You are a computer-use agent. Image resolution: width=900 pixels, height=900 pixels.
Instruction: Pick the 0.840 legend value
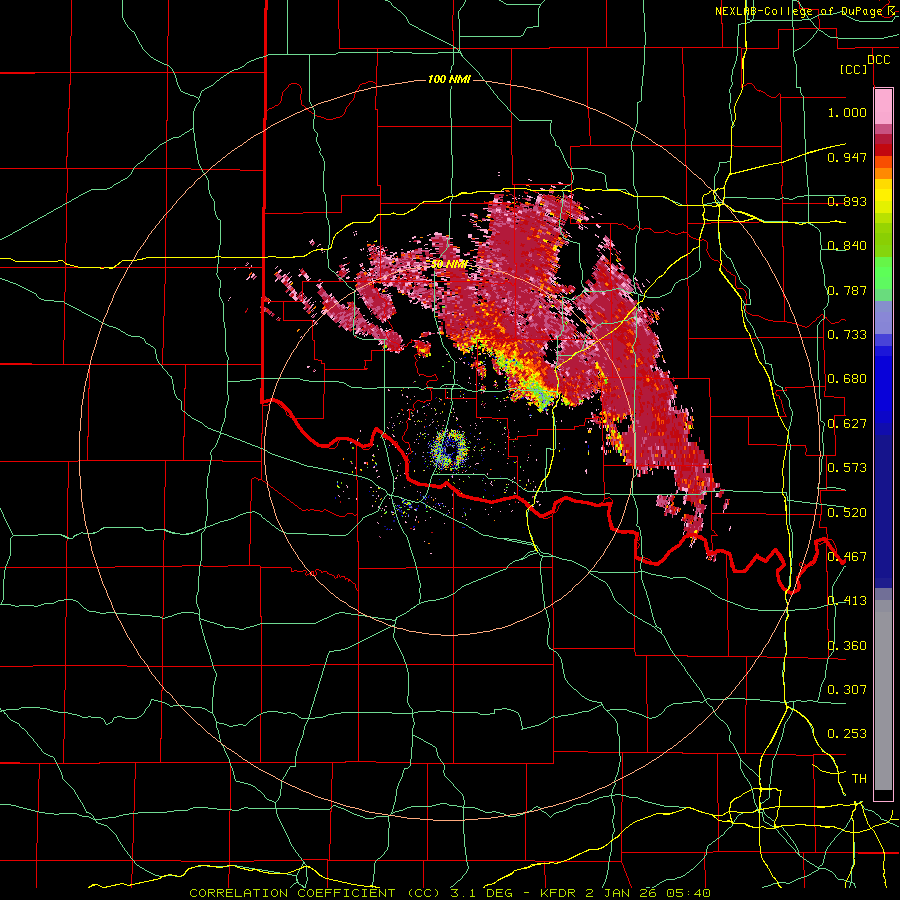pos(847,245)
